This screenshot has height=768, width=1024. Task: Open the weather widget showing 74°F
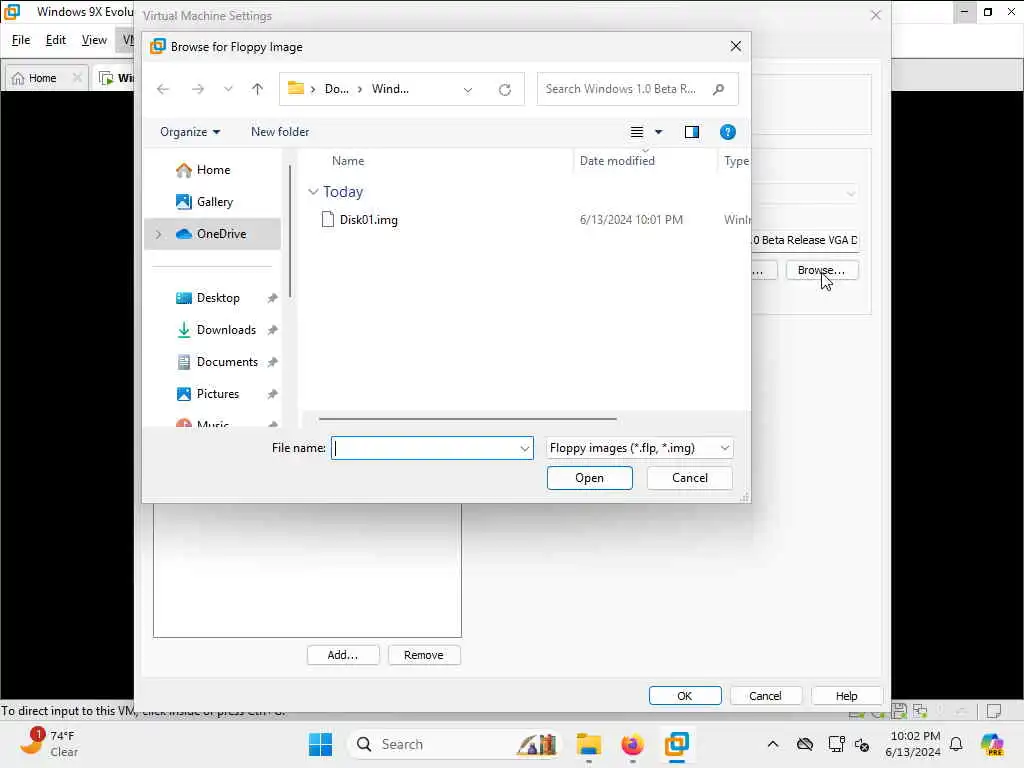tap(49, 743)
